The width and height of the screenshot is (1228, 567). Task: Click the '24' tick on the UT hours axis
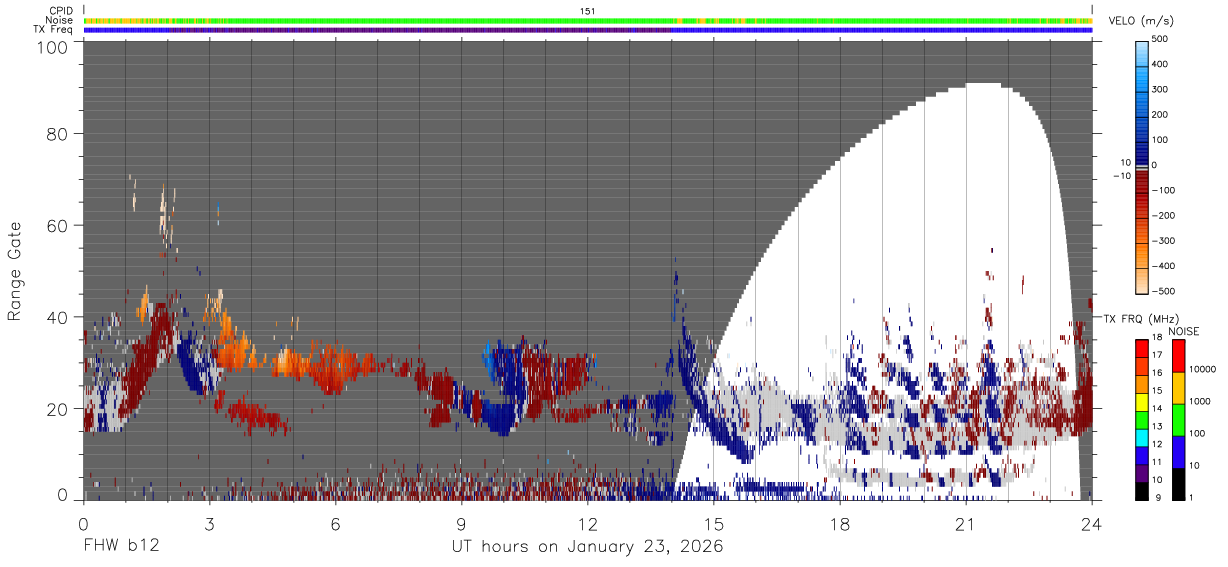coord(1092,523)
